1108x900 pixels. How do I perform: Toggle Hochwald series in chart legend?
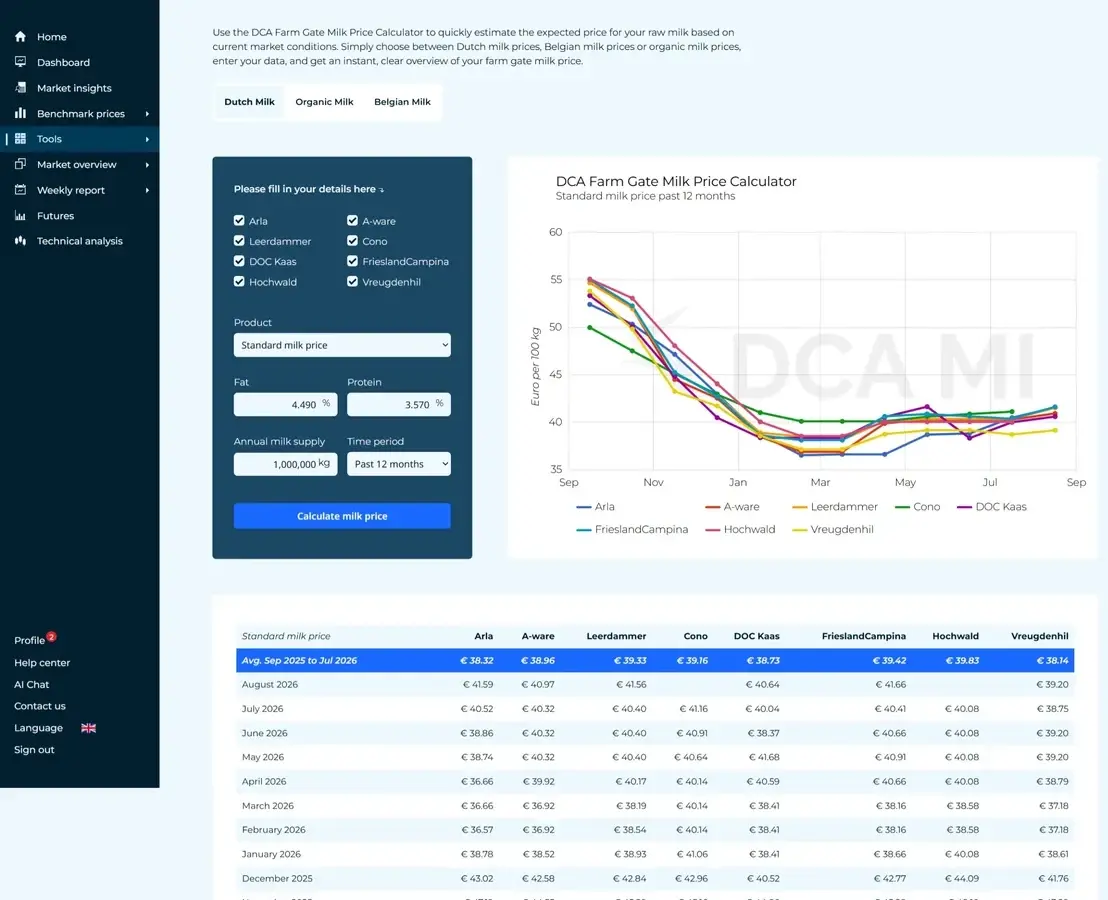(740, 529)
